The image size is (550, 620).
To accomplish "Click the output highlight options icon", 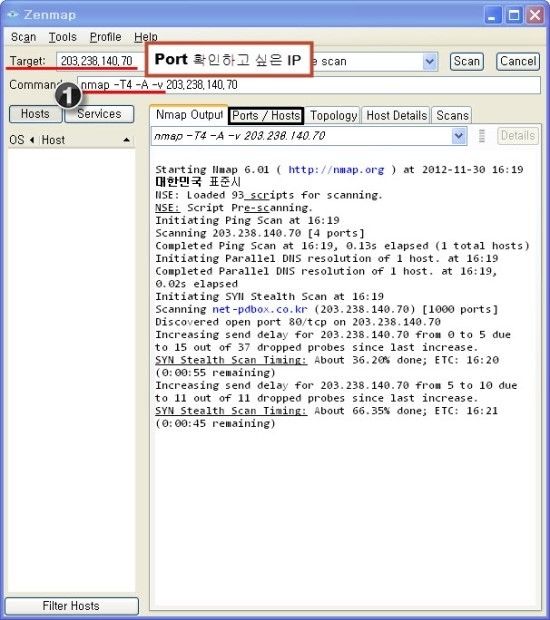I will click(x=482, y=136).
